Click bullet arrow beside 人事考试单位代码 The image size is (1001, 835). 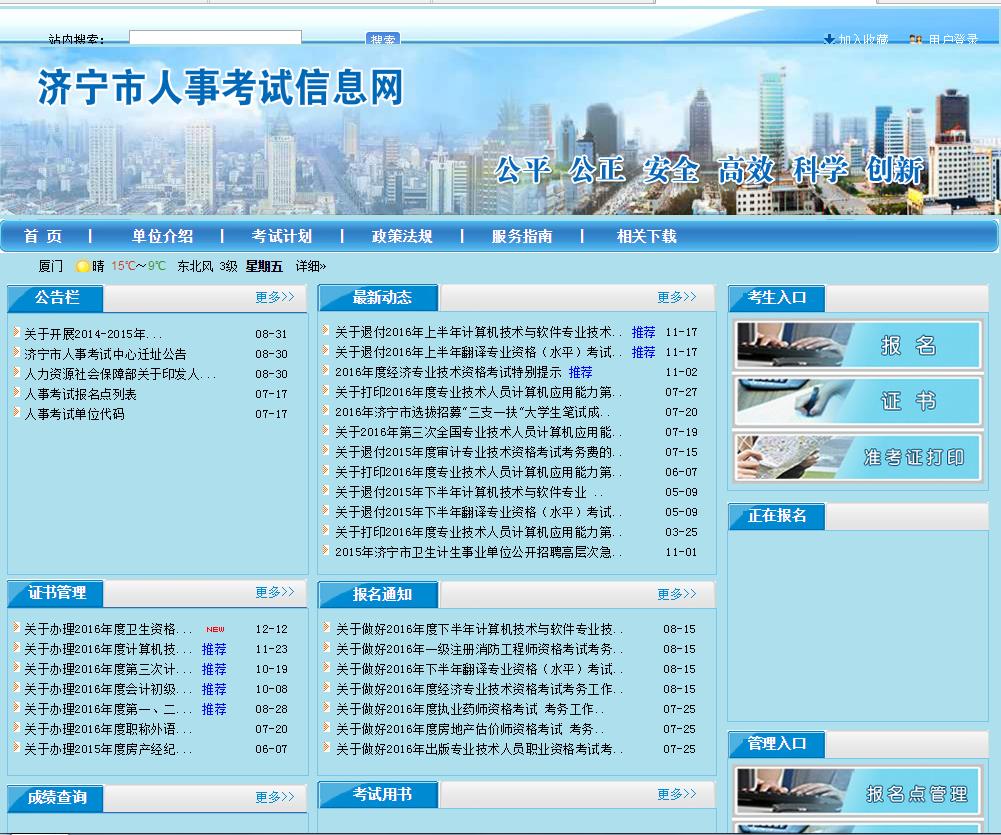pyautogui.click(x=17, y=412)
